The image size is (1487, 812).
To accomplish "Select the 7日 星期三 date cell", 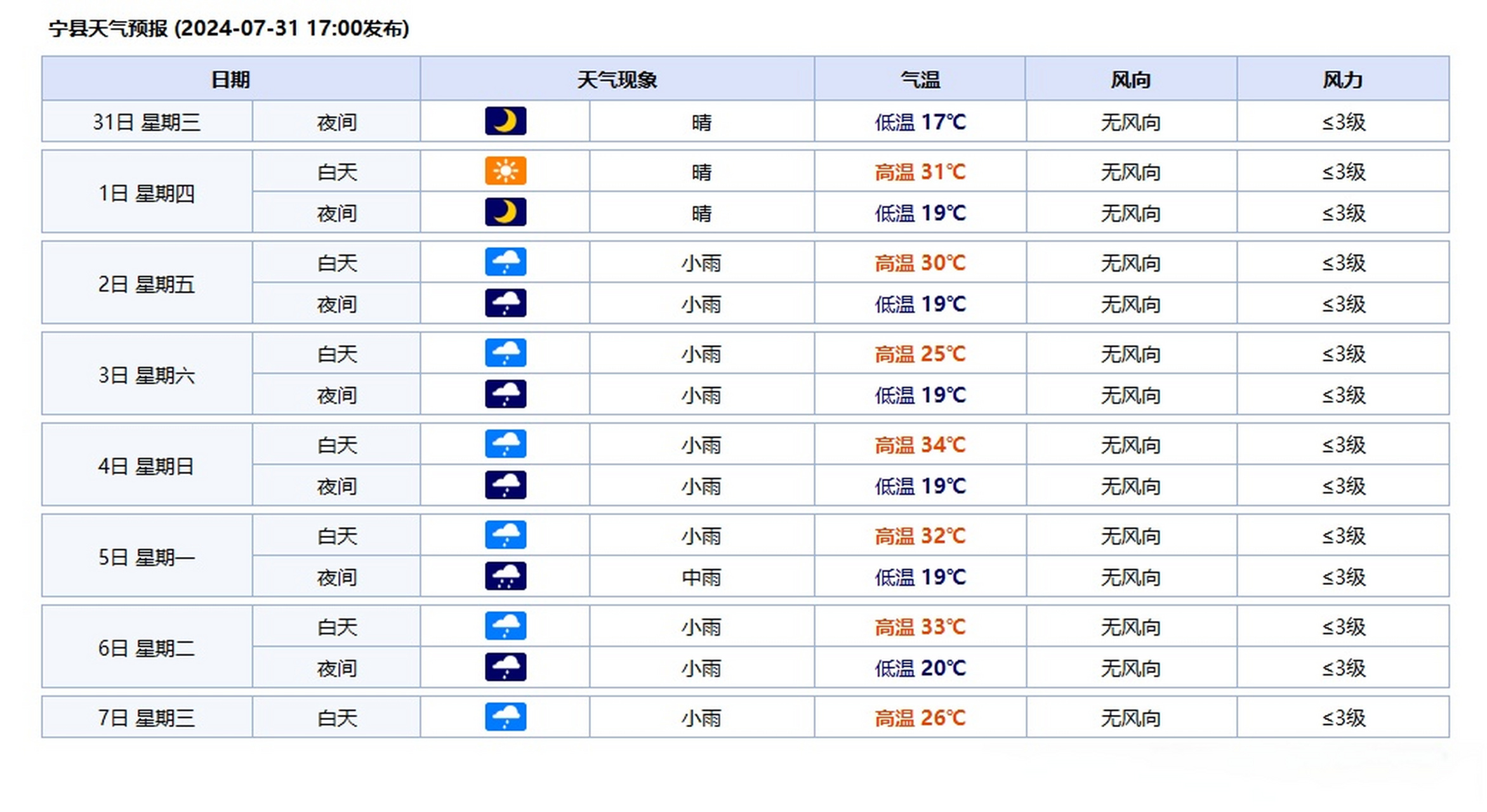I will coord(147,717).
